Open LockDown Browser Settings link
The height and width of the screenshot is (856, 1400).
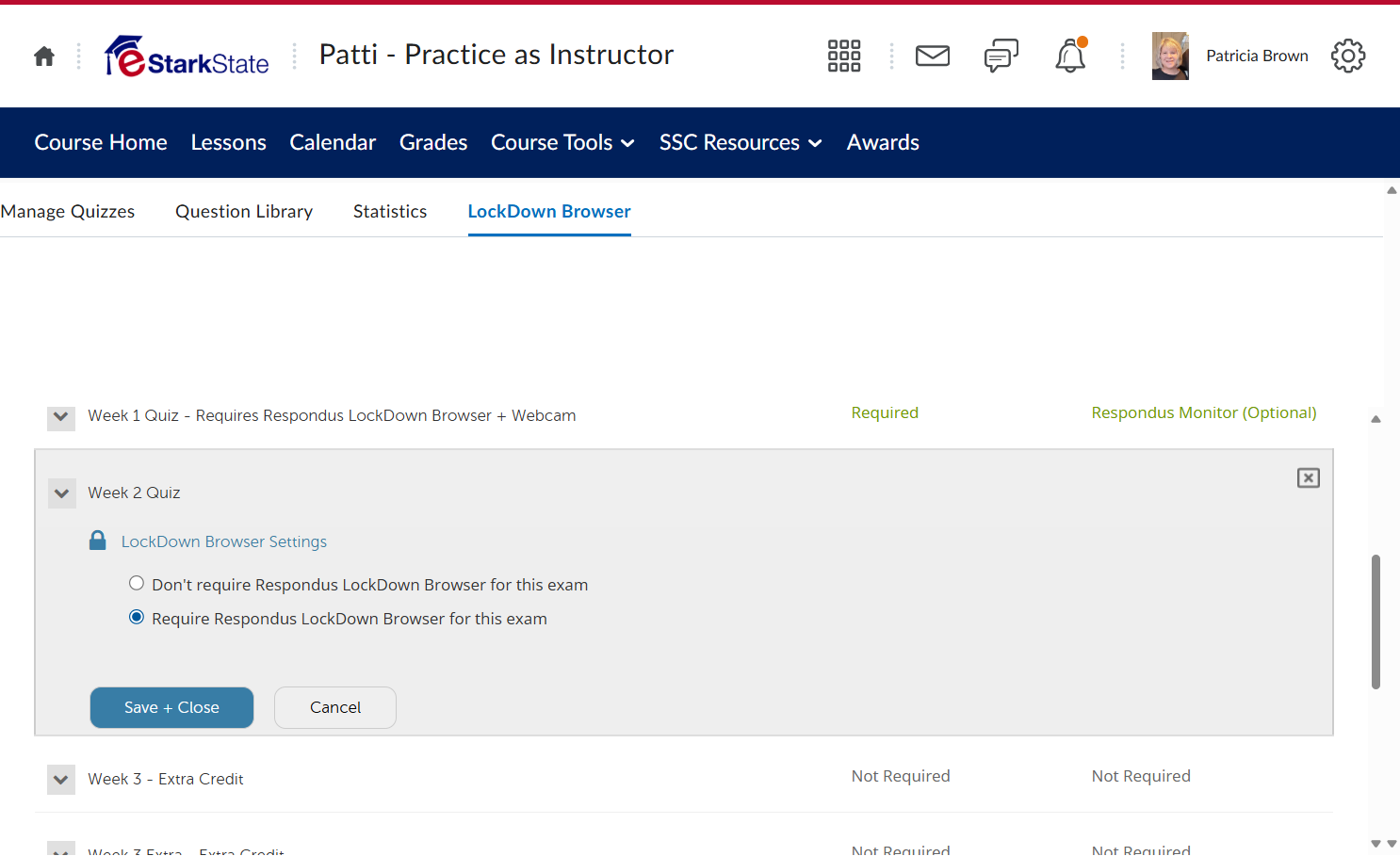(x=224, y=541)
